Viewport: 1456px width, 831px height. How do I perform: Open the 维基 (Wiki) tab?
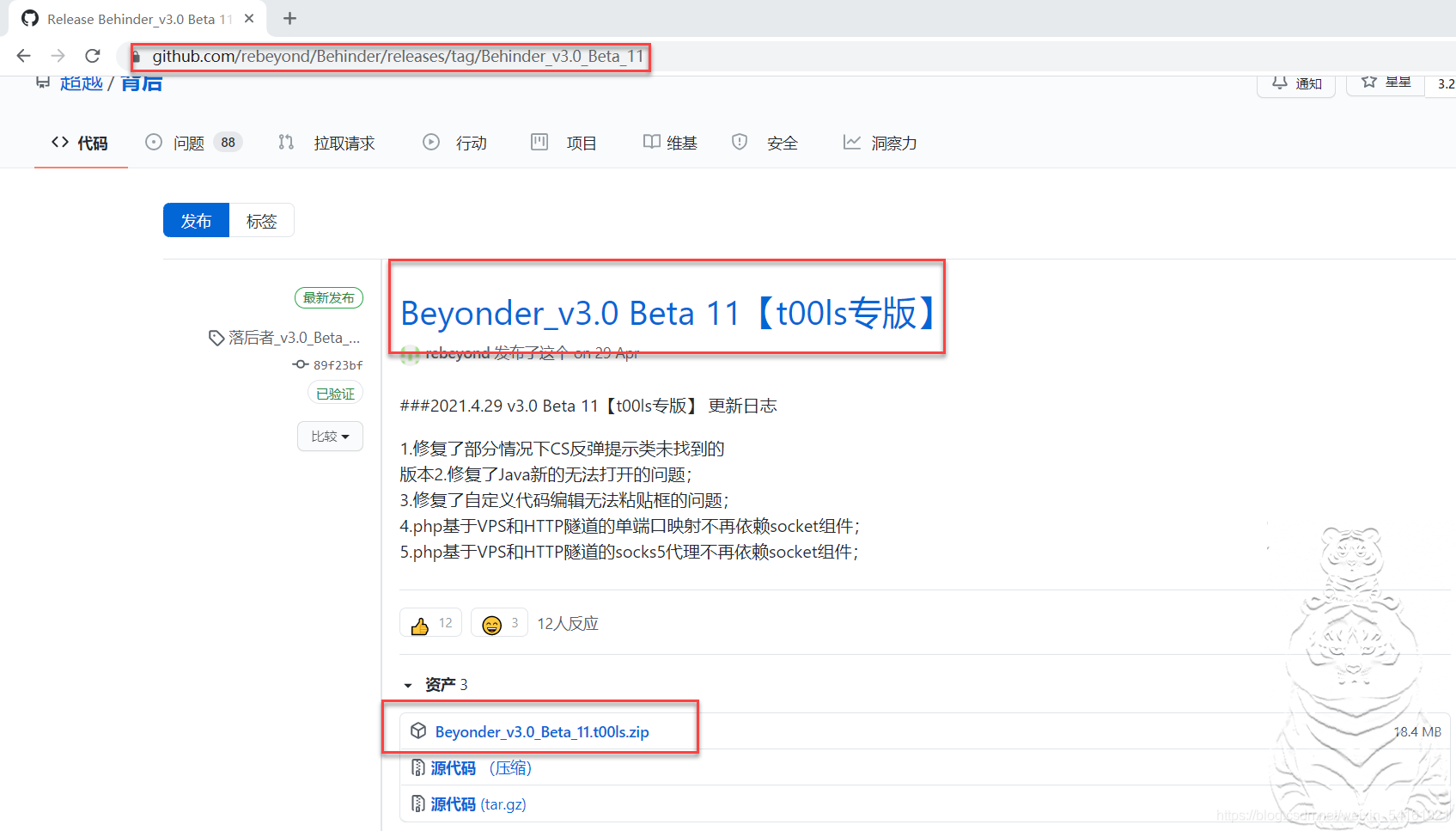click(670, 143)
